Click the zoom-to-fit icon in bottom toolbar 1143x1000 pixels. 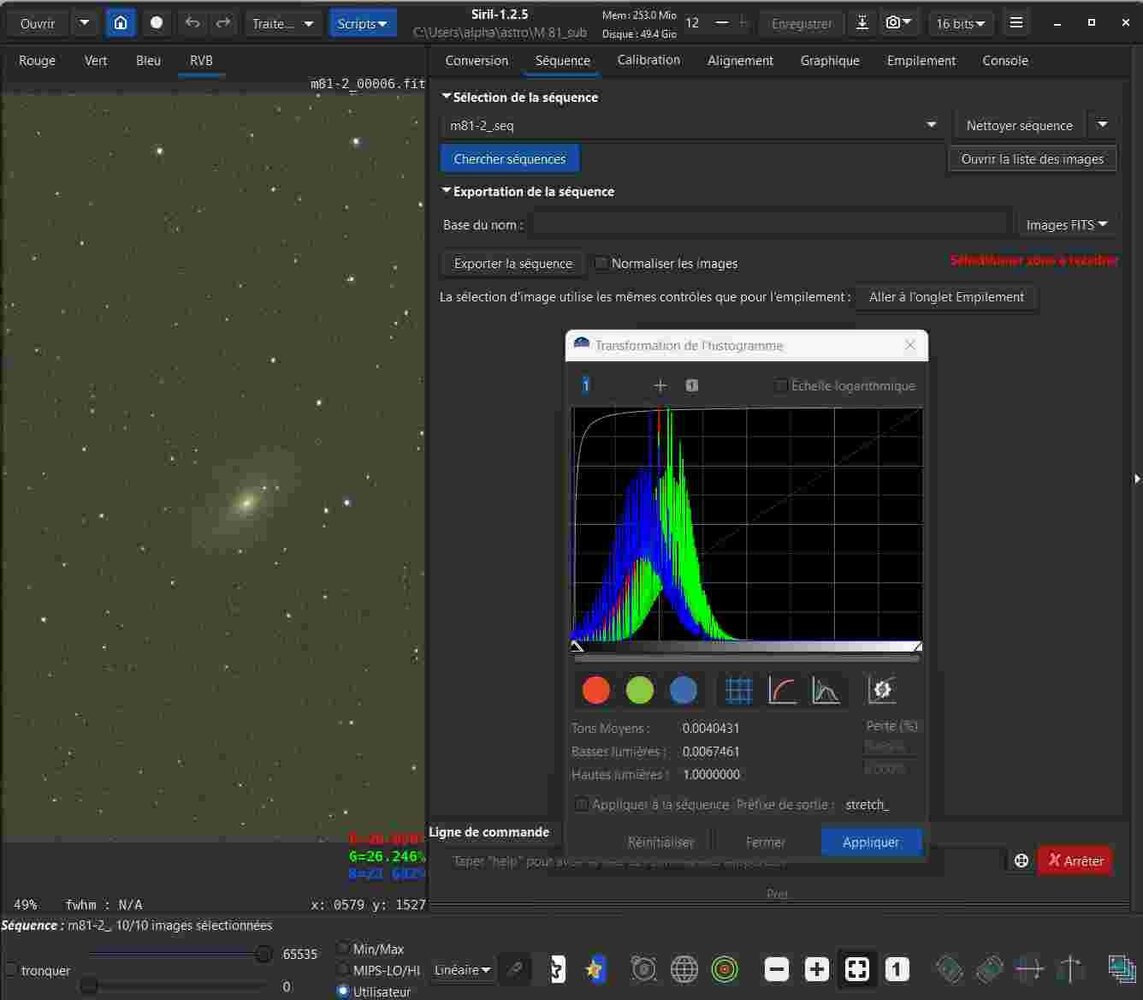[857, 969]
